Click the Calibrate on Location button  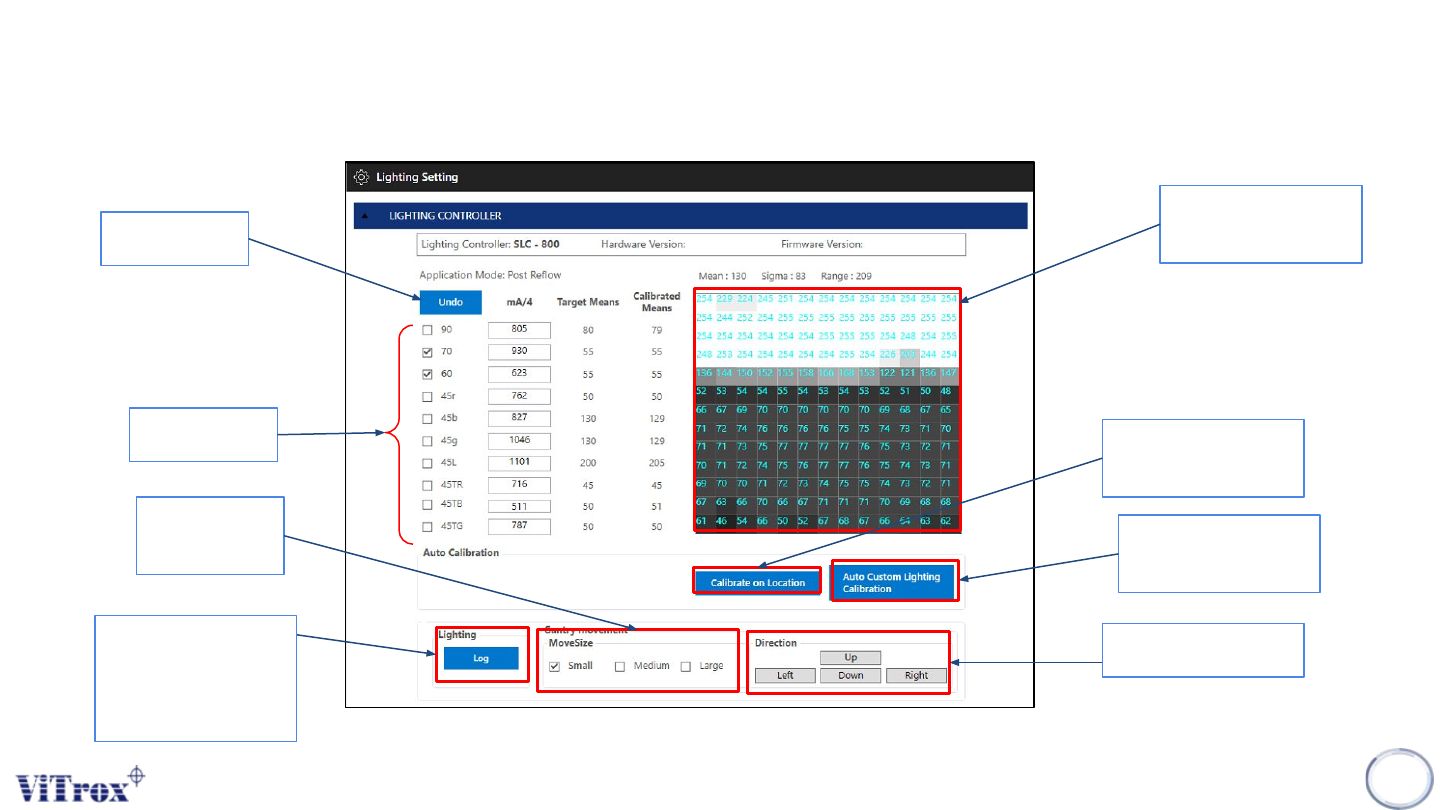tap(758, 582)
